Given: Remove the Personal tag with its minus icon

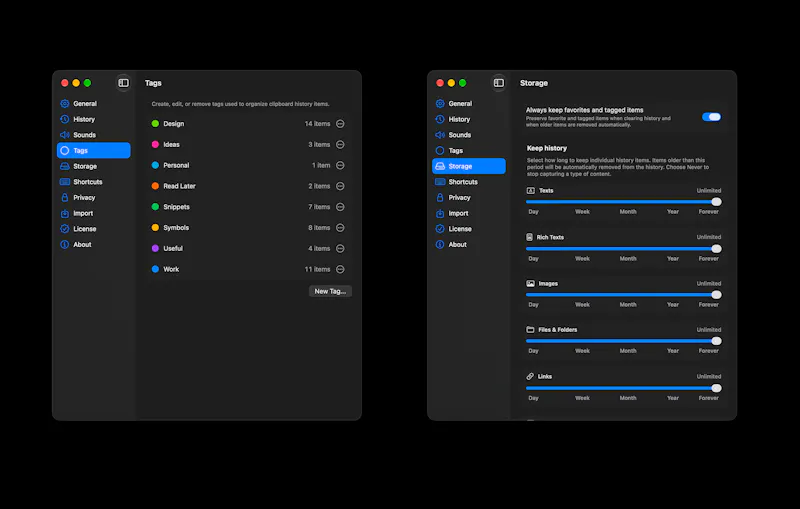Looking at the screenshot, I should point(340,165).
